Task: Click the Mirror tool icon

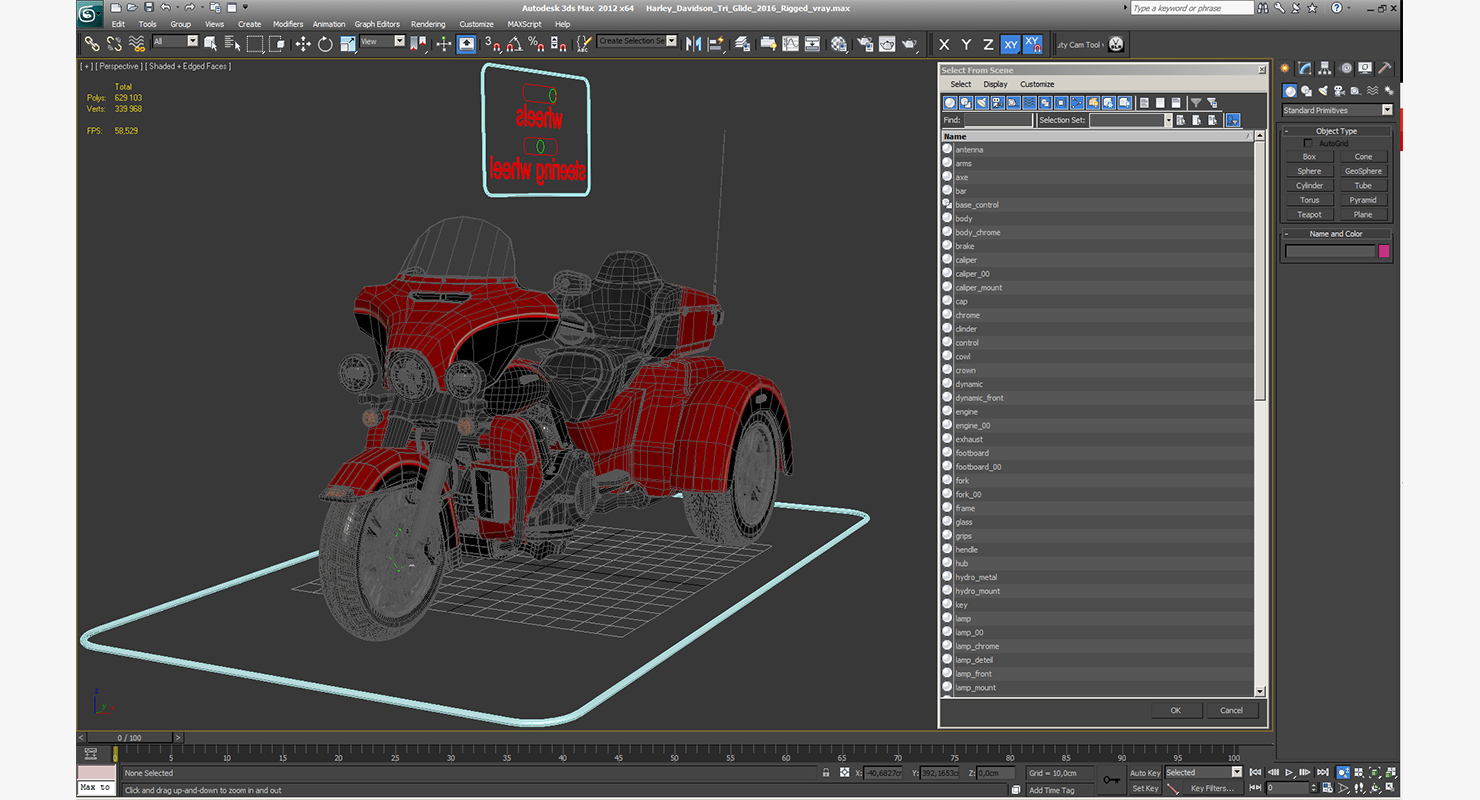Action: pos(693,44)
